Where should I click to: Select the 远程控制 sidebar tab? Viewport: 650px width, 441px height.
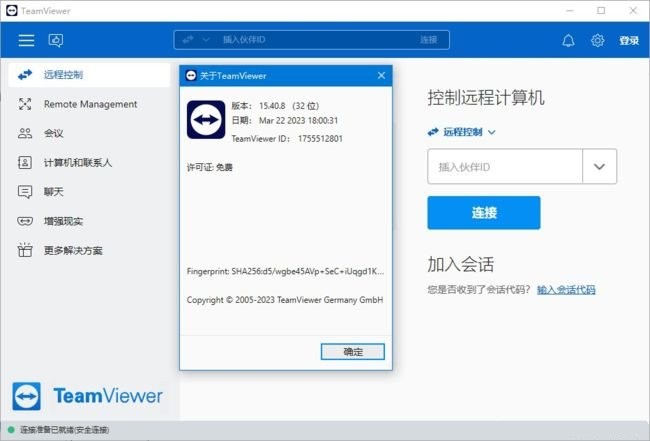89,75
